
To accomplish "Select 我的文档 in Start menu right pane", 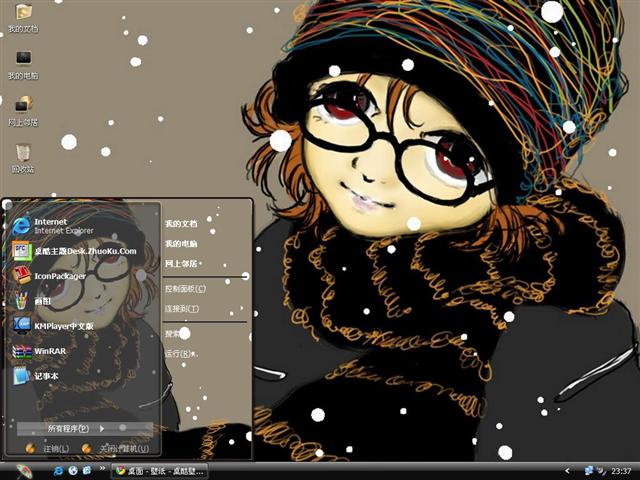I will pos(181,224).
